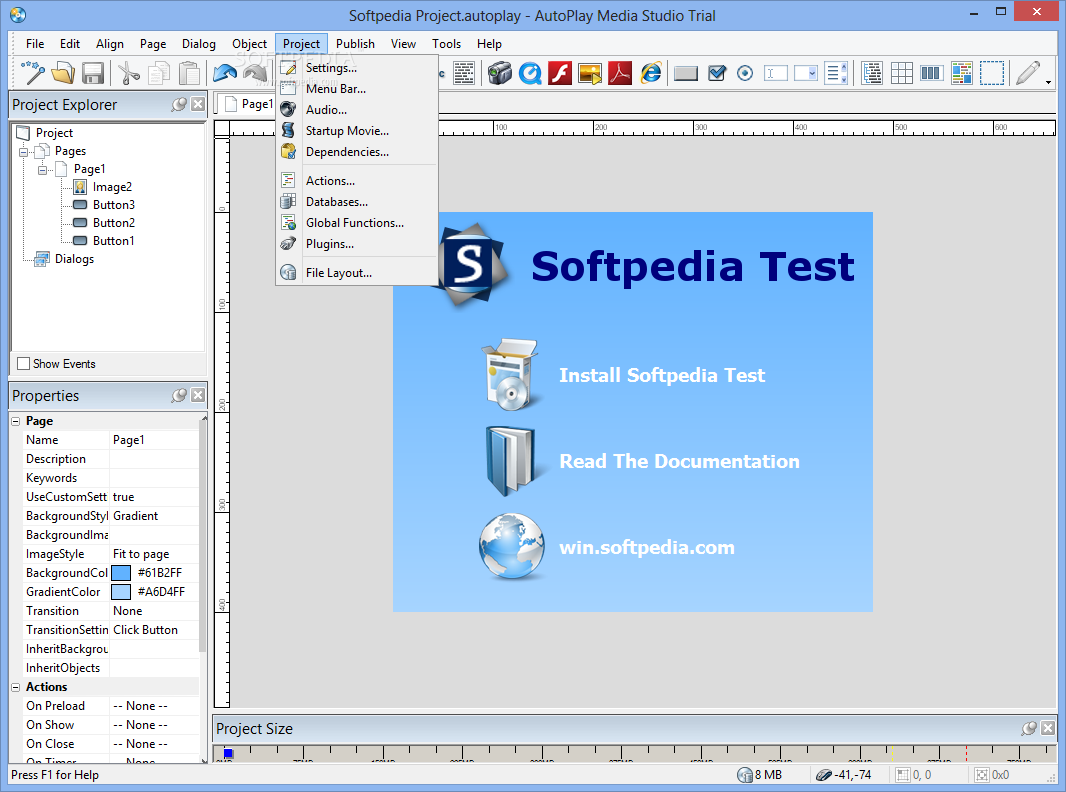The image size is (1066, 792).
Task: Save project with the floppy disk icon
Action: point(92,73)
